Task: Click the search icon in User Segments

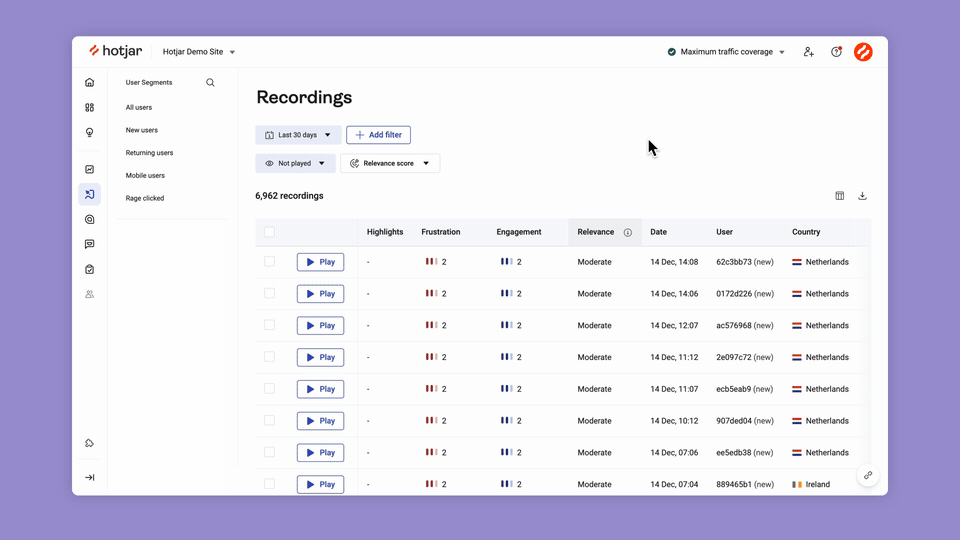Action: click(x=210, y=83)
